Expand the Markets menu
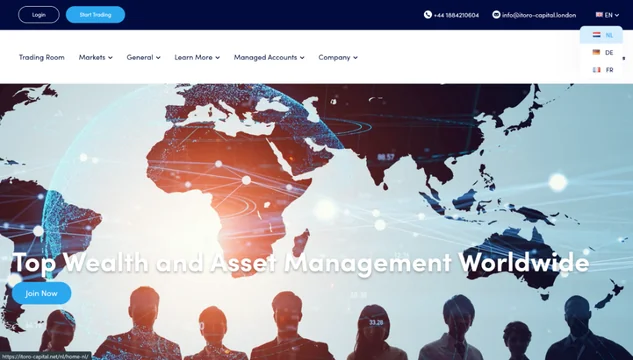This screenshot has height=360, width=633. point(96,57)
